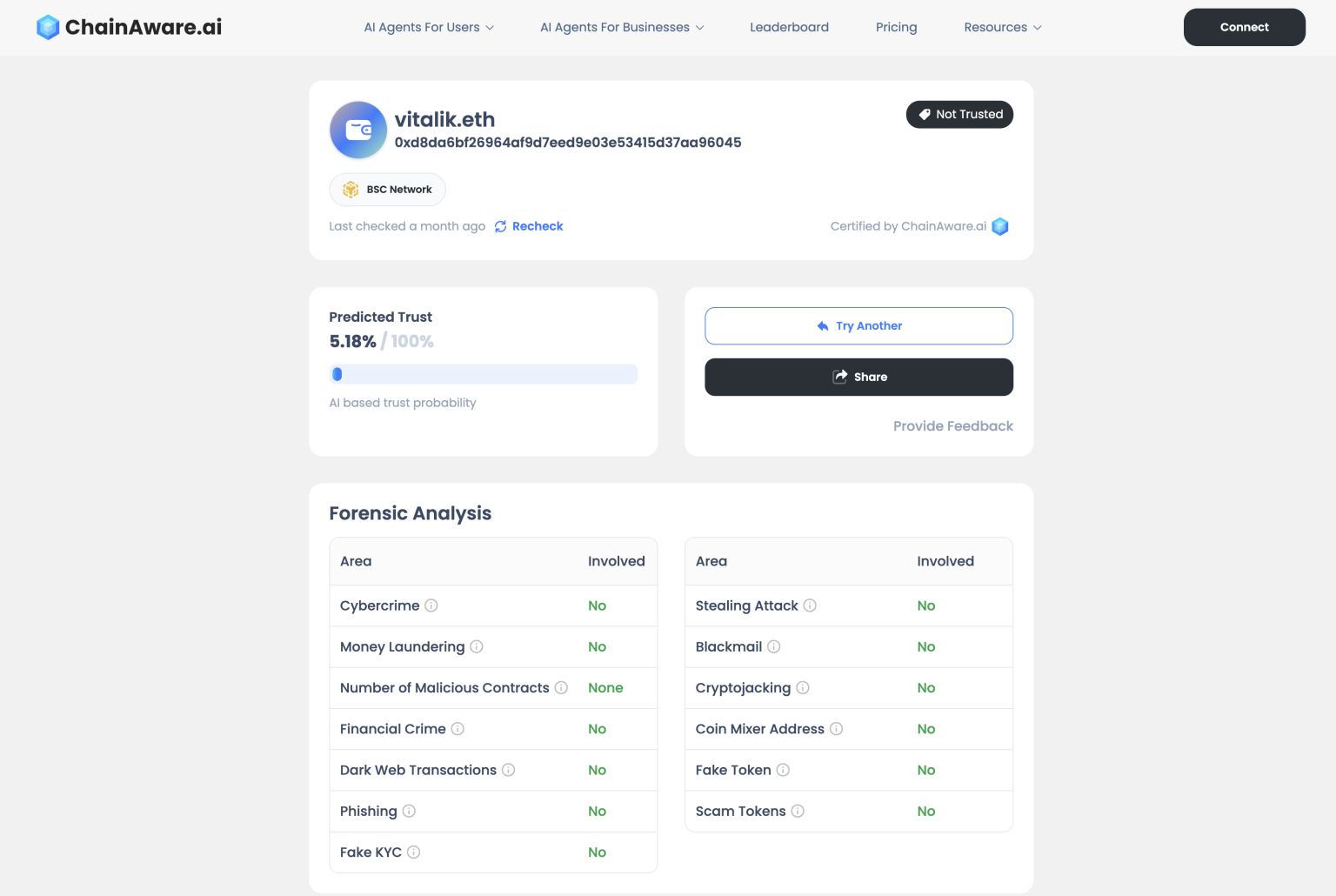This screenshot has height=896, width=1336.
Task: Go to the Pricing page
Action: coord(896,27)
